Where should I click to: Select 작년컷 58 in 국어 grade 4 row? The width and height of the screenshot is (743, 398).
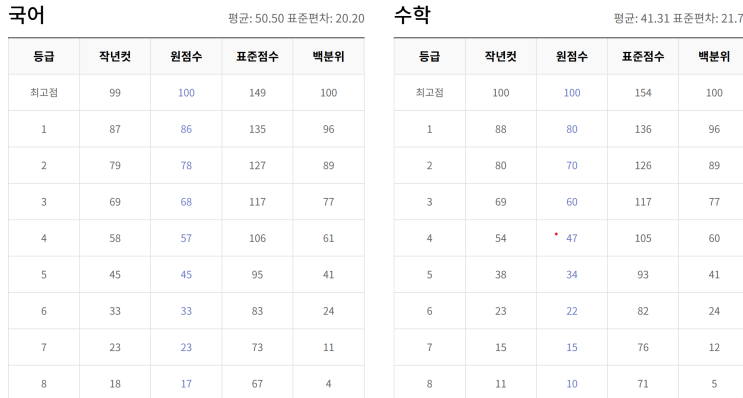point(115,238)
